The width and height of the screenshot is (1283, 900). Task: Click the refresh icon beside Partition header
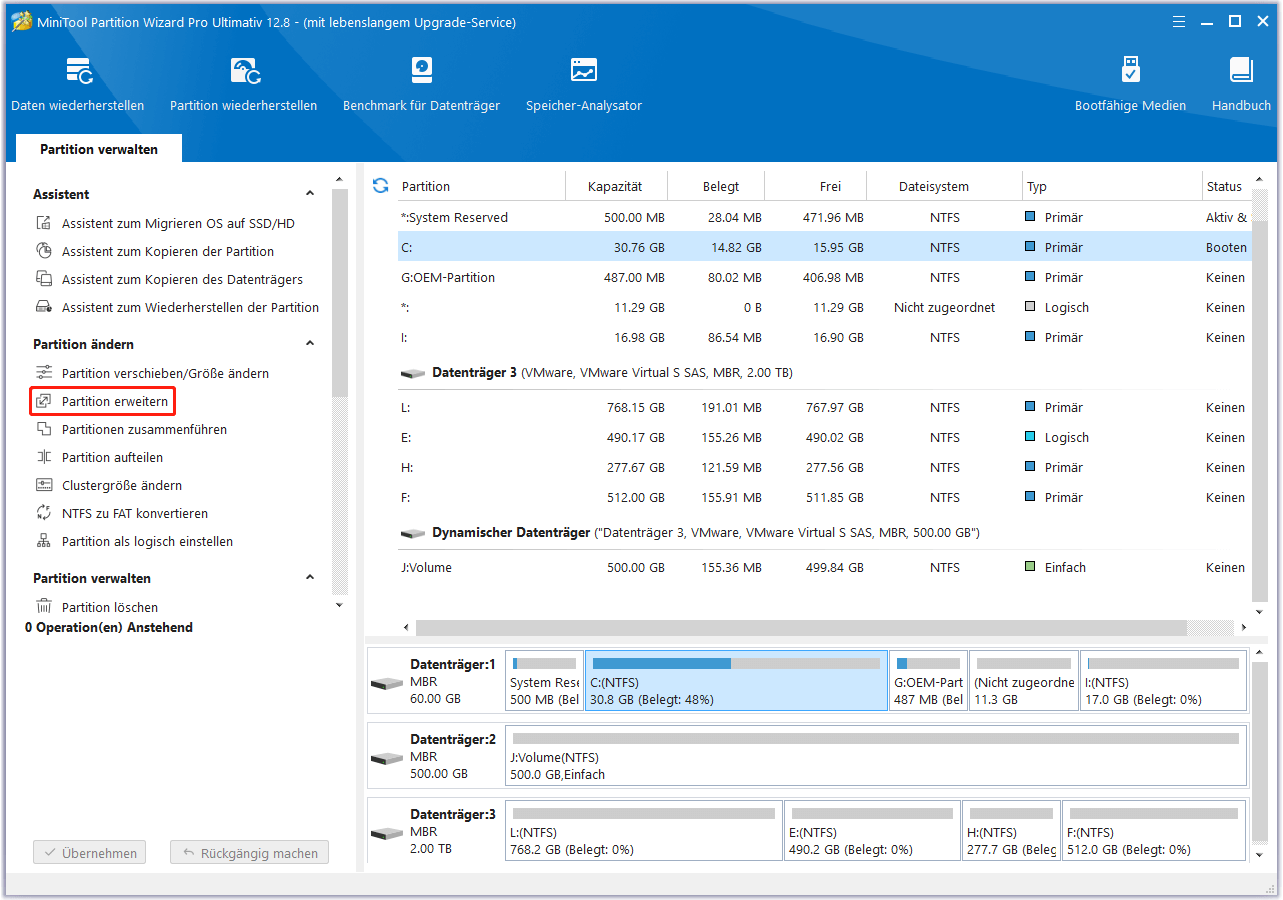[380, 186]
